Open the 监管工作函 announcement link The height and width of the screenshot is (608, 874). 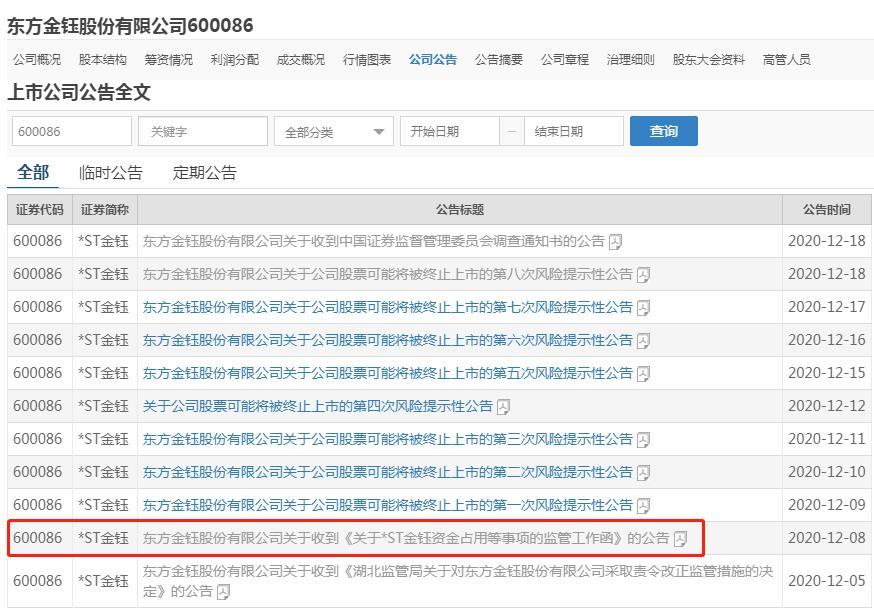(406, 538)
